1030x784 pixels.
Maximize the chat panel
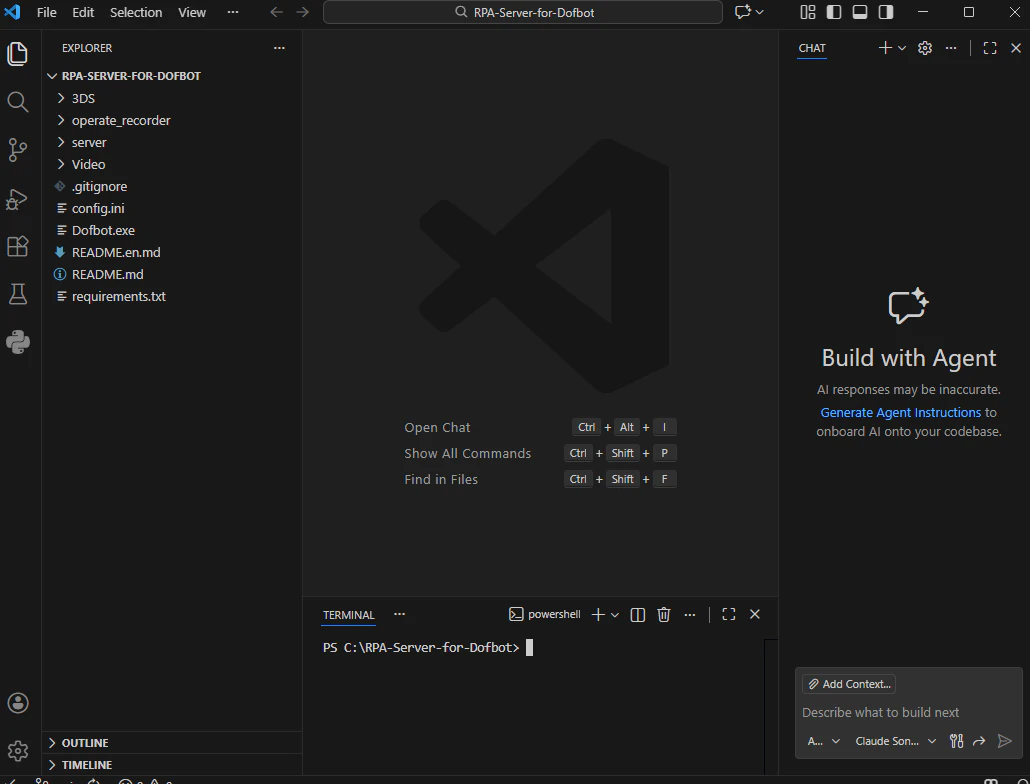click(990, 48)
